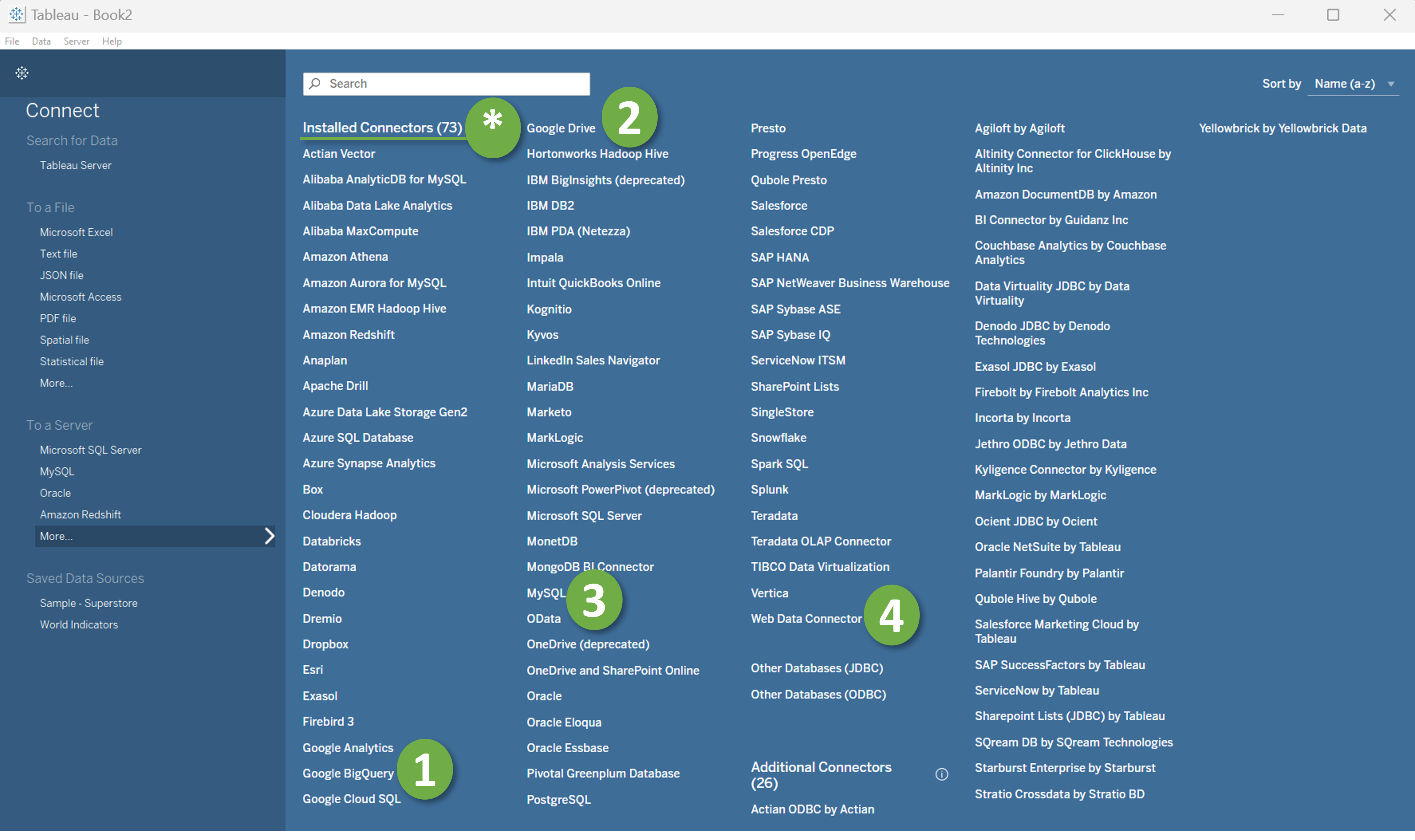Select Google Analytics connector
This screenshot has height=840, width=1415.
click(x=348, y=748)
